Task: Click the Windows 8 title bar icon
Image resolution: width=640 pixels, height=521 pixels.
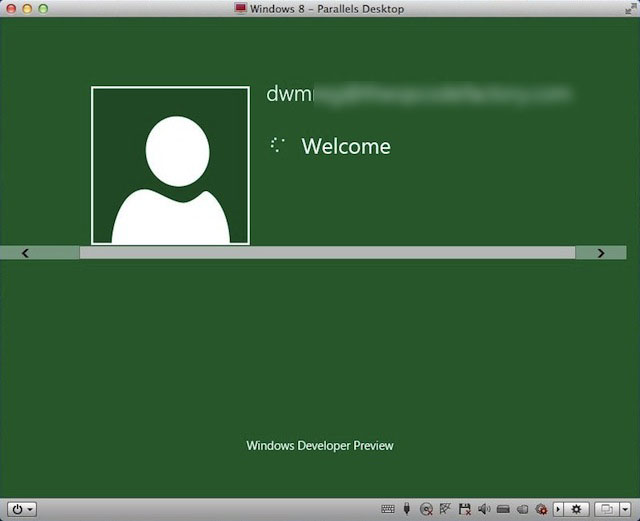Action: point(240,8)
